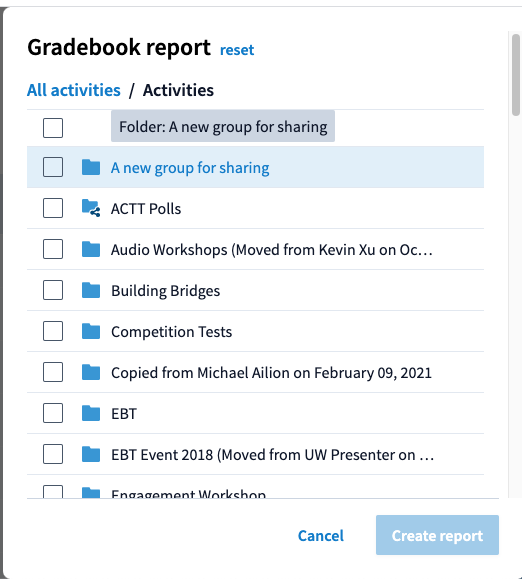Toggle the select-all checkbox at the top of the list
This screenshot has width=522, height=579.
tap(53, 128)
